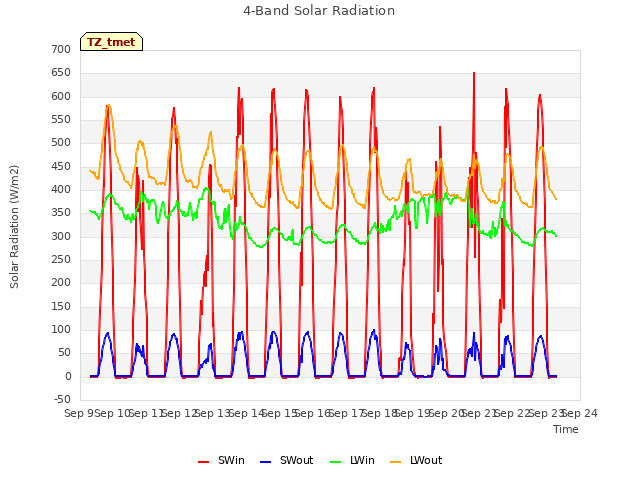Viewport: 640px width, 480px height.
Task: Click the 700 y-axis tick label
Action: point(61,49)
